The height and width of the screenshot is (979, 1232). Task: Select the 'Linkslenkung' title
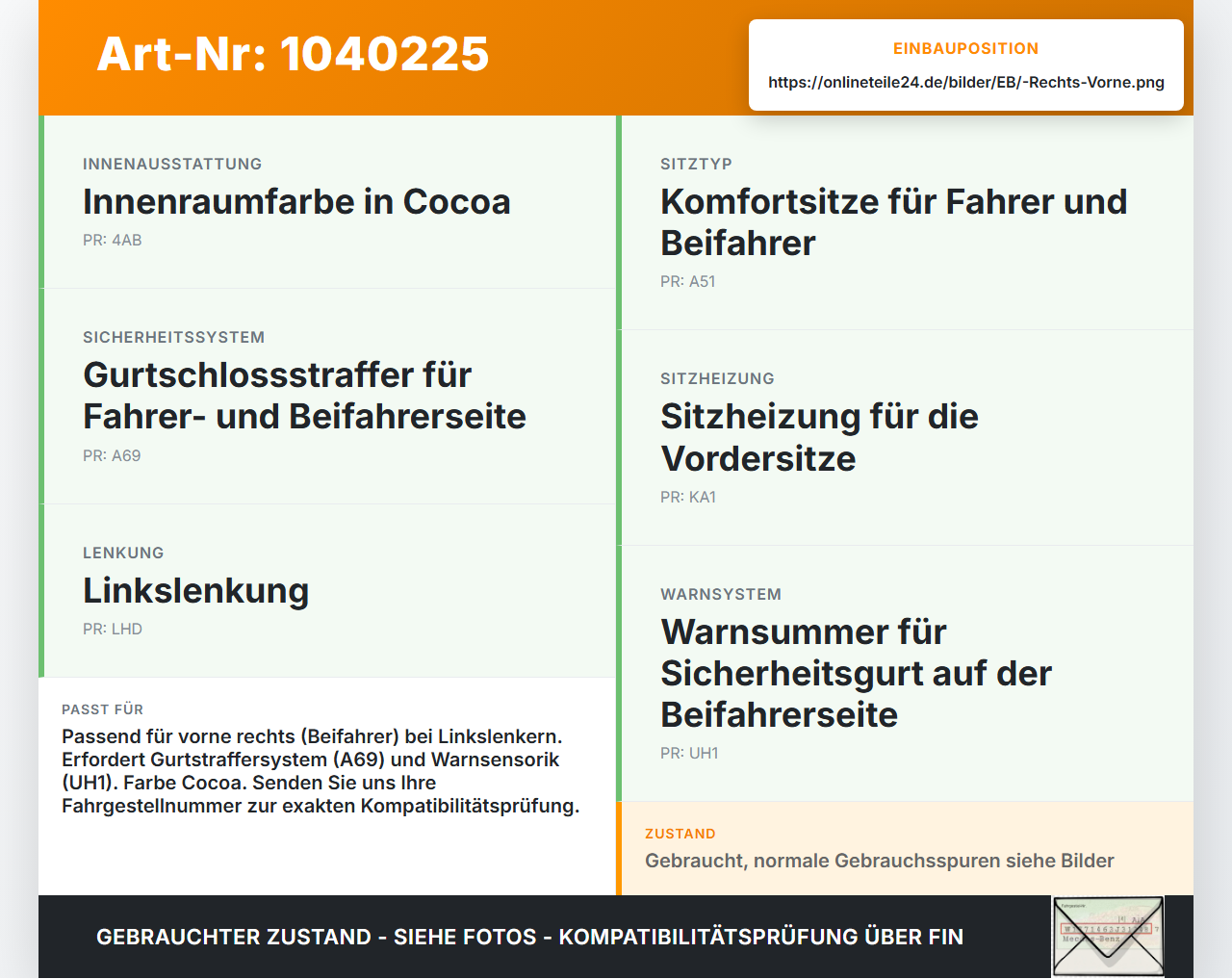195,591
